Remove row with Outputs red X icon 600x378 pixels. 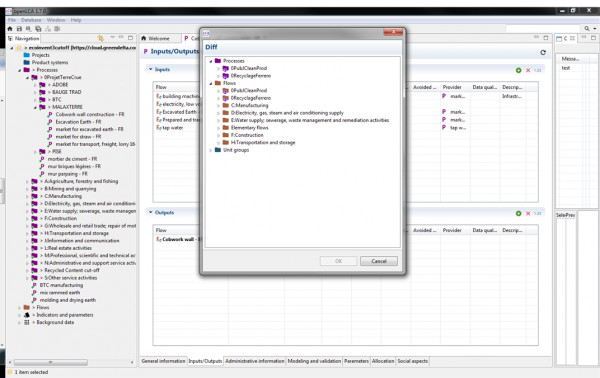click(x=528, y=213)
